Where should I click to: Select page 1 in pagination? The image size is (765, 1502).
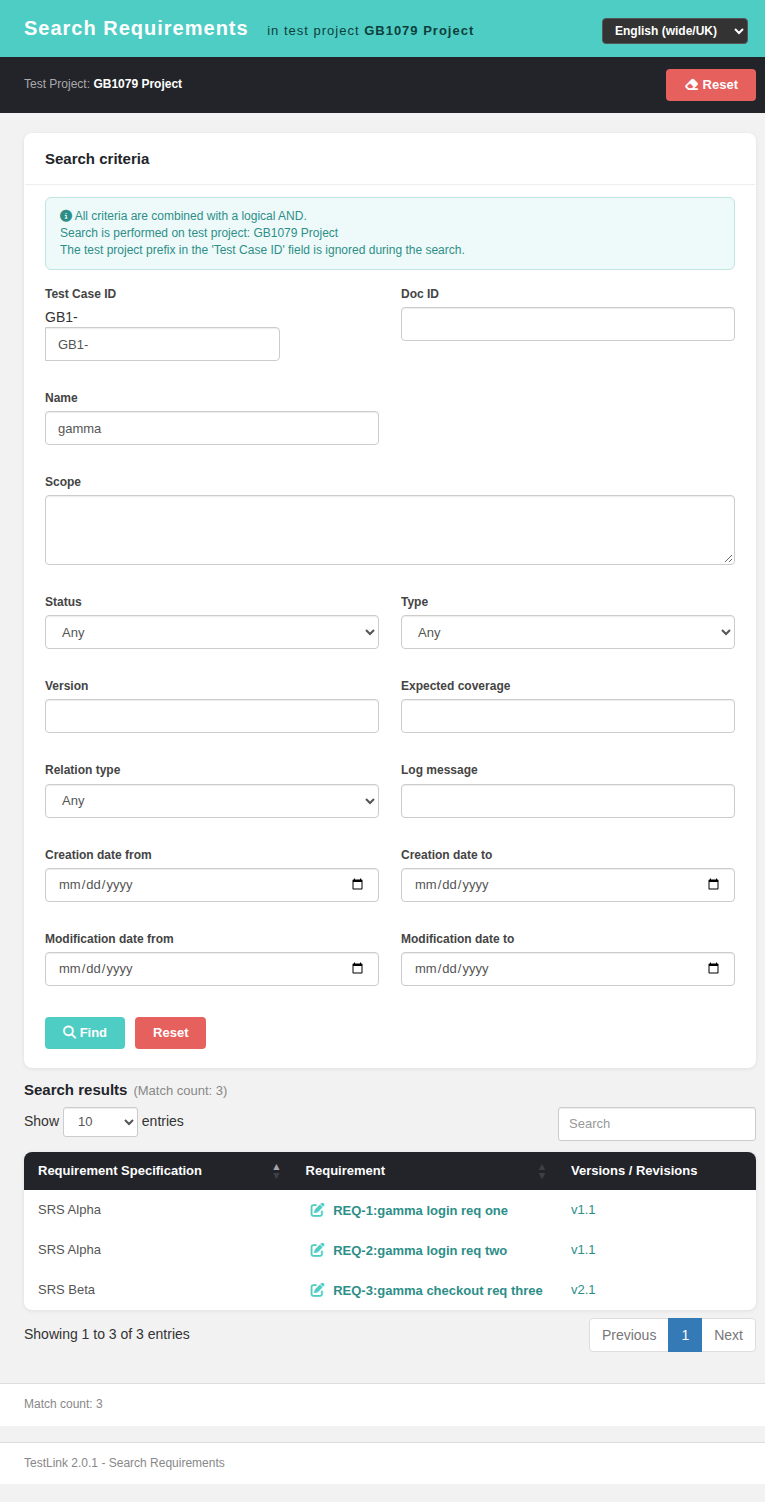click(685, 1335)
